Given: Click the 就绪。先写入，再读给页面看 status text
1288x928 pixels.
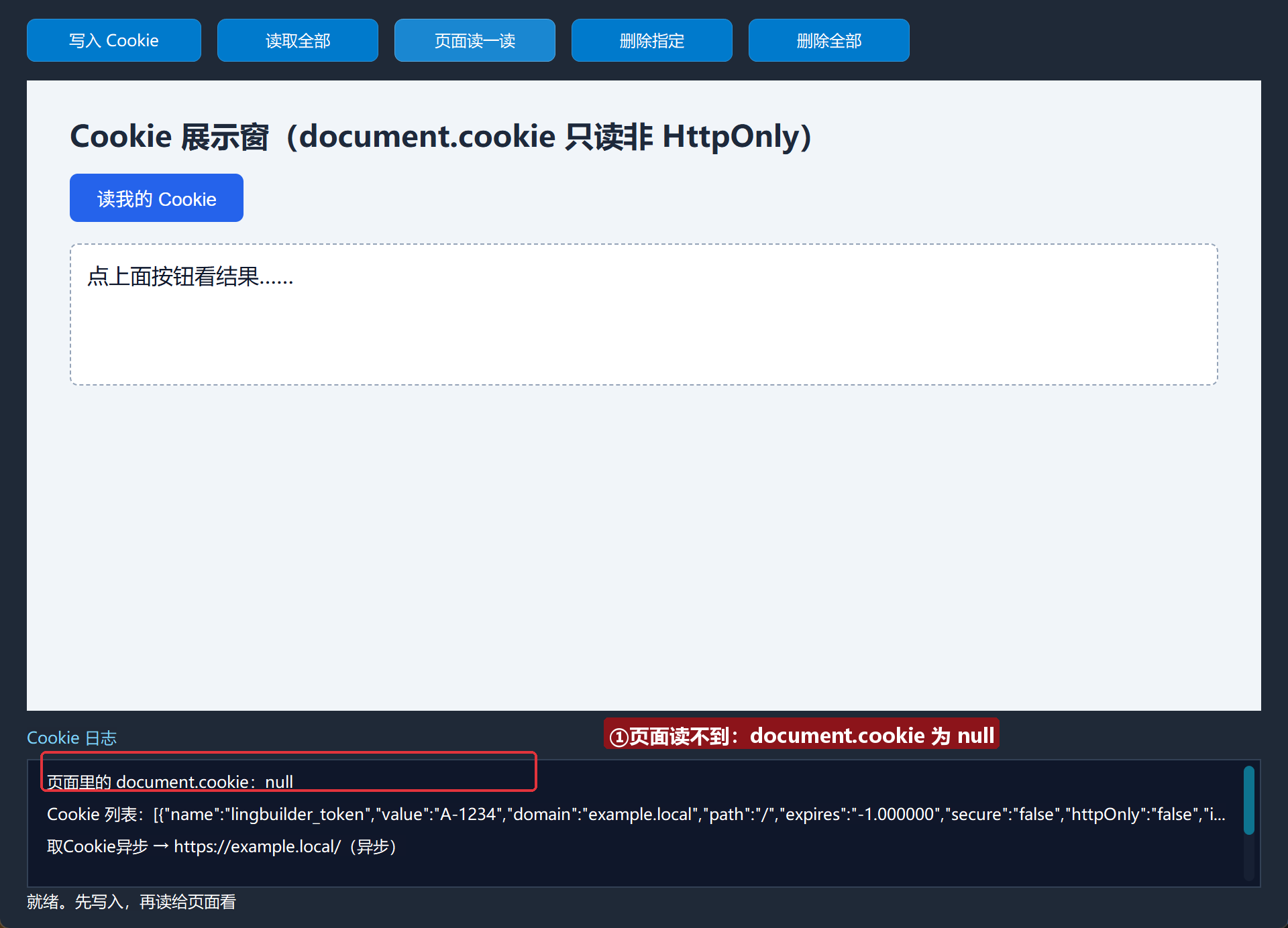Looking at the screenshot, I should pyautogui.click(x=131, y=902).
